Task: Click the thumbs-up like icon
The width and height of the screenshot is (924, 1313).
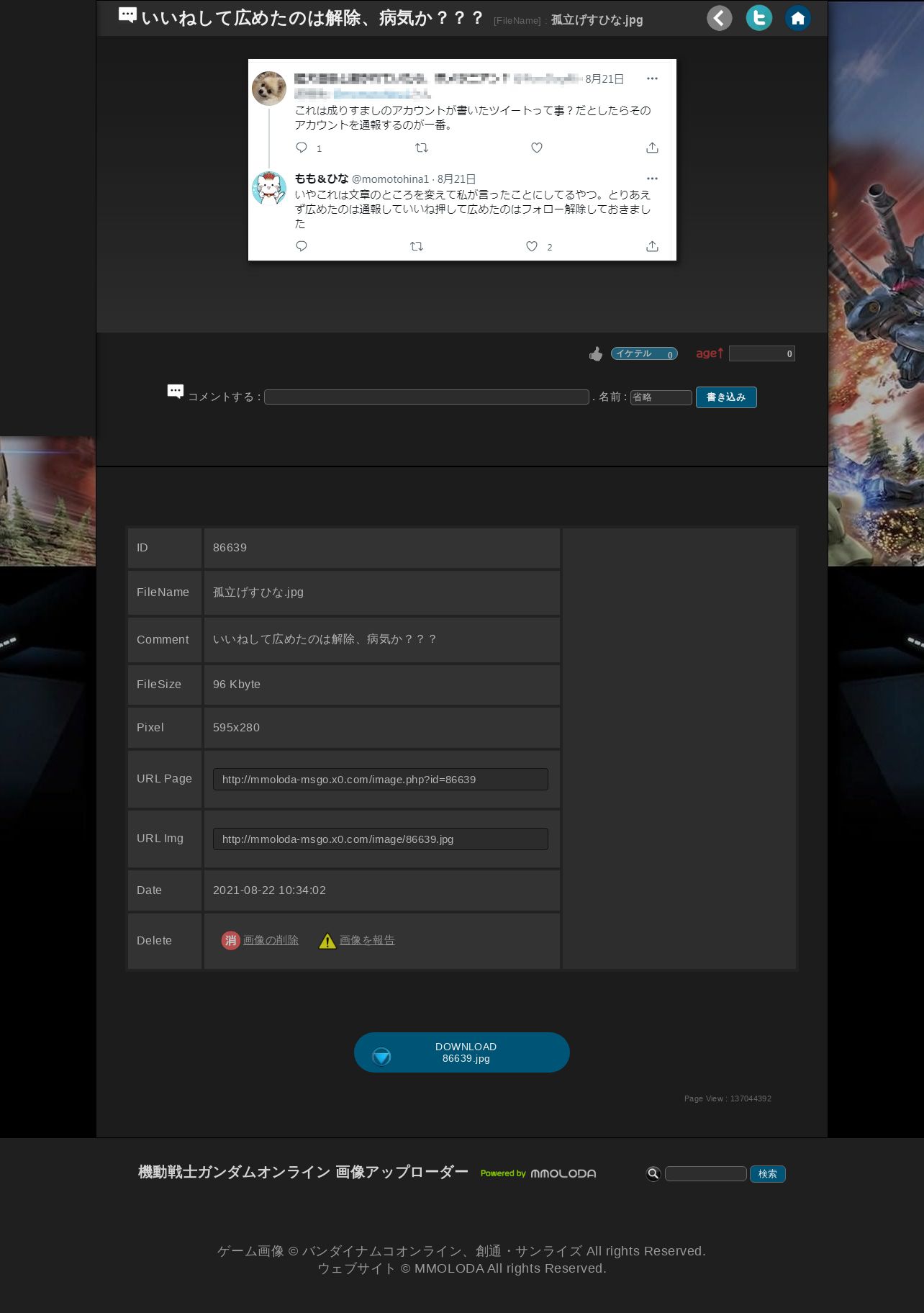Action: pyautogui.click(x=596, y=353)
